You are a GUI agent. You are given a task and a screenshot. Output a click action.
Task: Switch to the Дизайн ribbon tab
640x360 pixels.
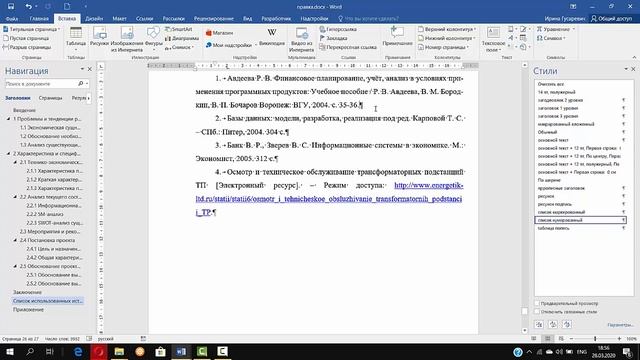pyautogui.click(x=94, y=19)
